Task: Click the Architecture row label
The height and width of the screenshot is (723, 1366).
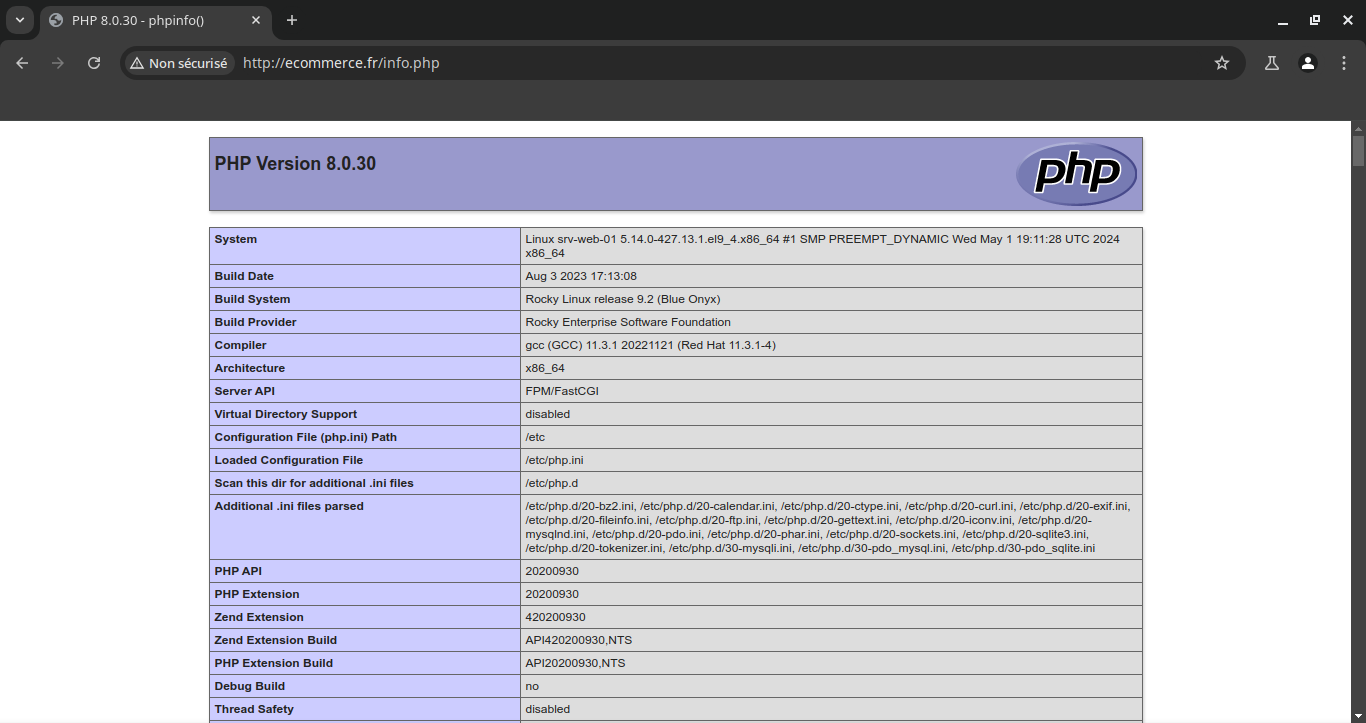Action: (x=249, y=368)
